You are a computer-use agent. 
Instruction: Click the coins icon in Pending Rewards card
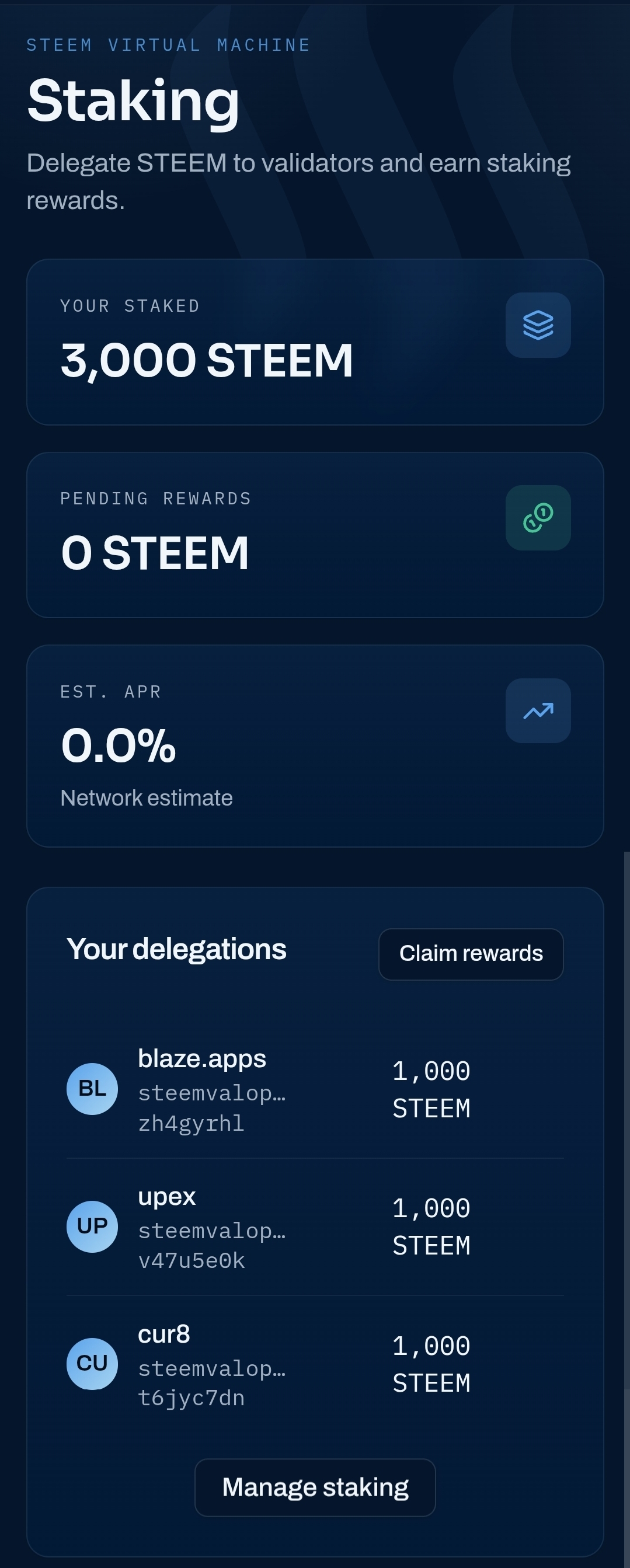(x=538, y=517)
